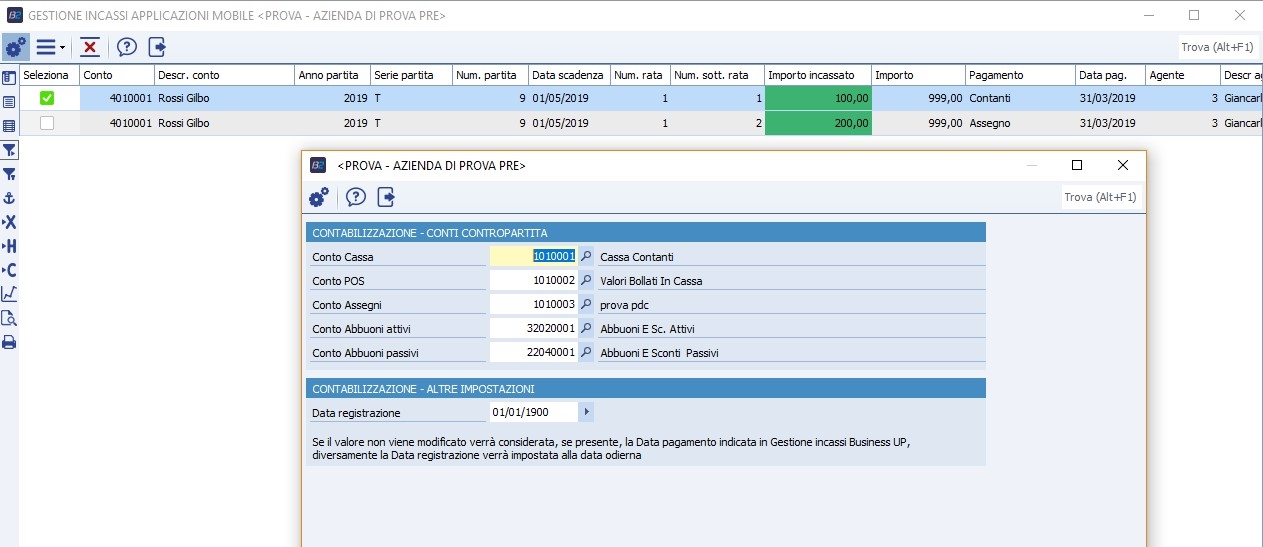Click the gears icon in the main toolbar
1263x547 pixels.
tap(15, 47)
